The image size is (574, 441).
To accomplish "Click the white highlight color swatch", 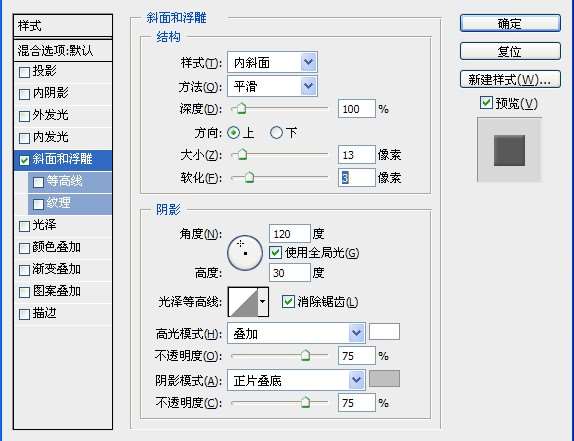I will click(x=384, y=332).
